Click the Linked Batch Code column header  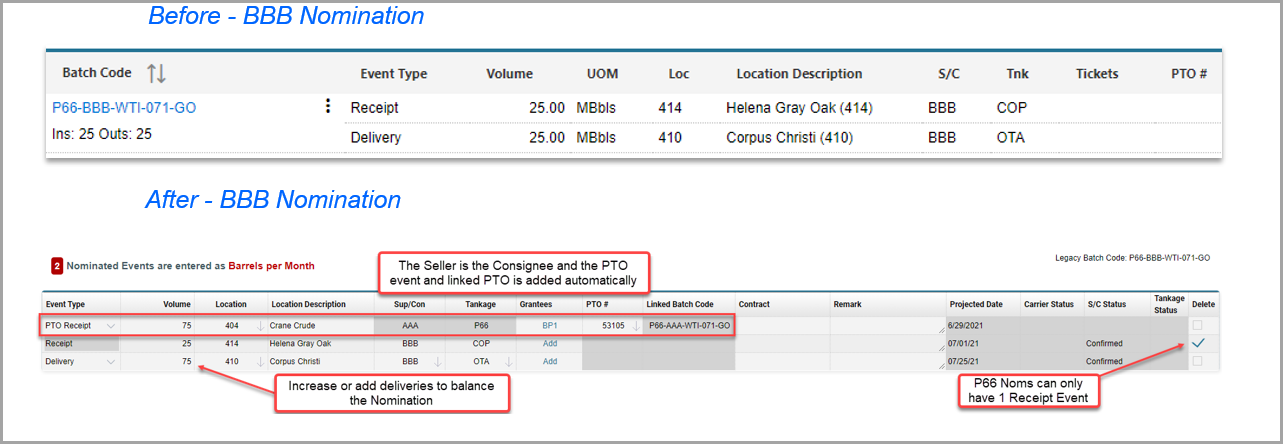(679, 304)
